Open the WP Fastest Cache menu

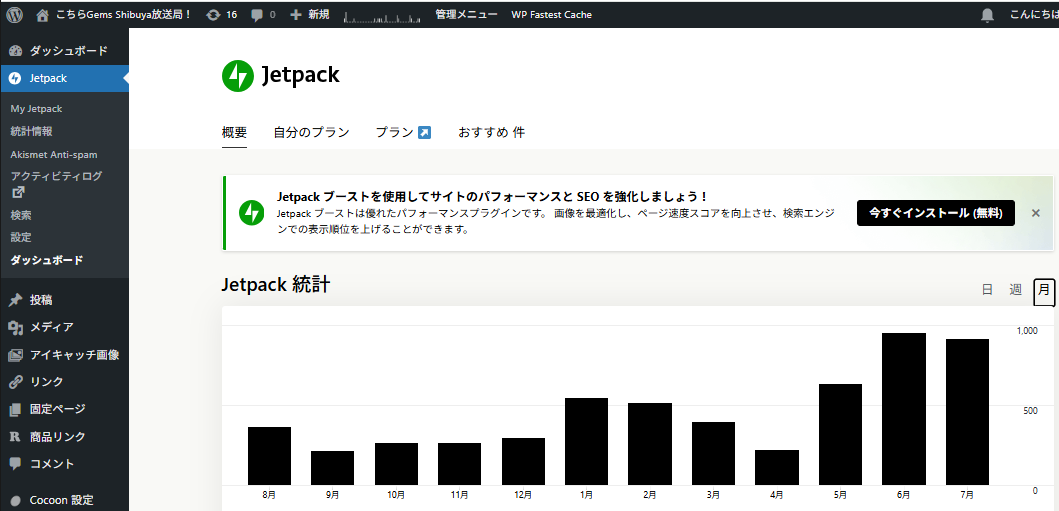point(552,14)
